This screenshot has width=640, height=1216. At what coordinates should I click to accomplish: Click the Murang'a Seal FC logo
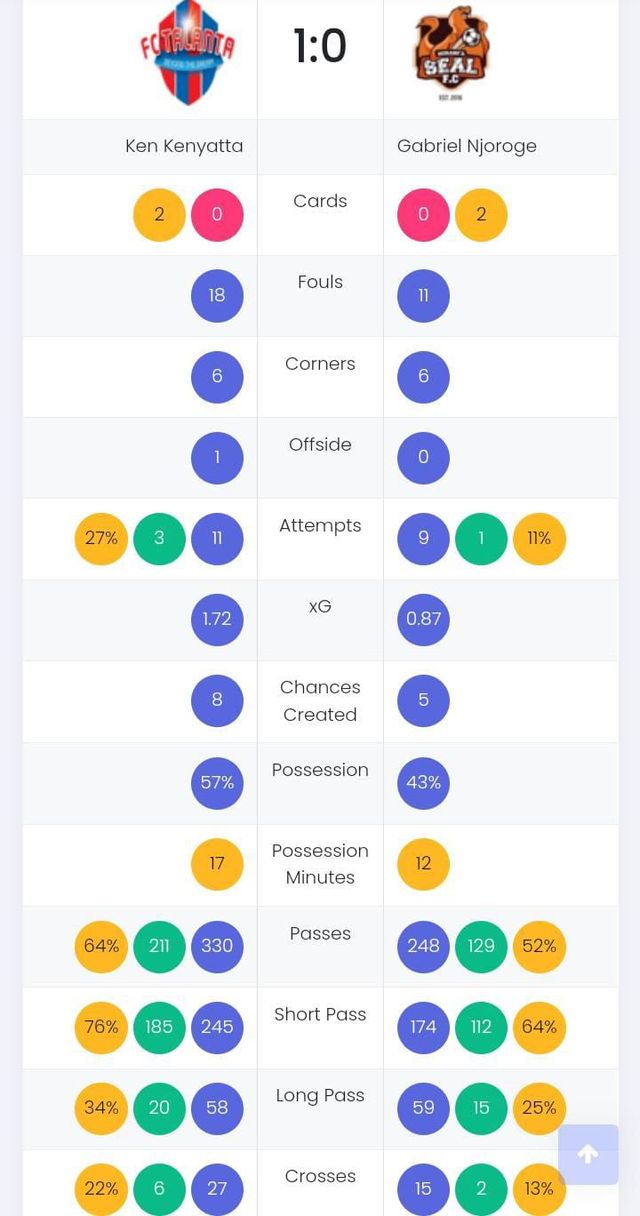point(452,52)
